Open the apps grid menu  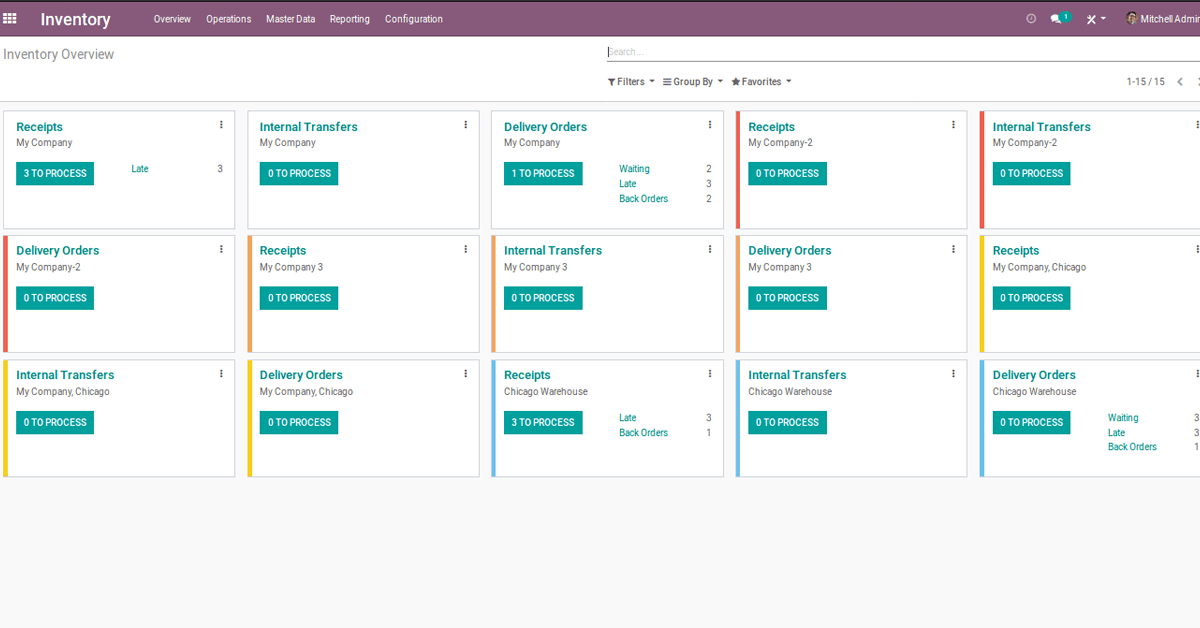click(x=10, y=18)
